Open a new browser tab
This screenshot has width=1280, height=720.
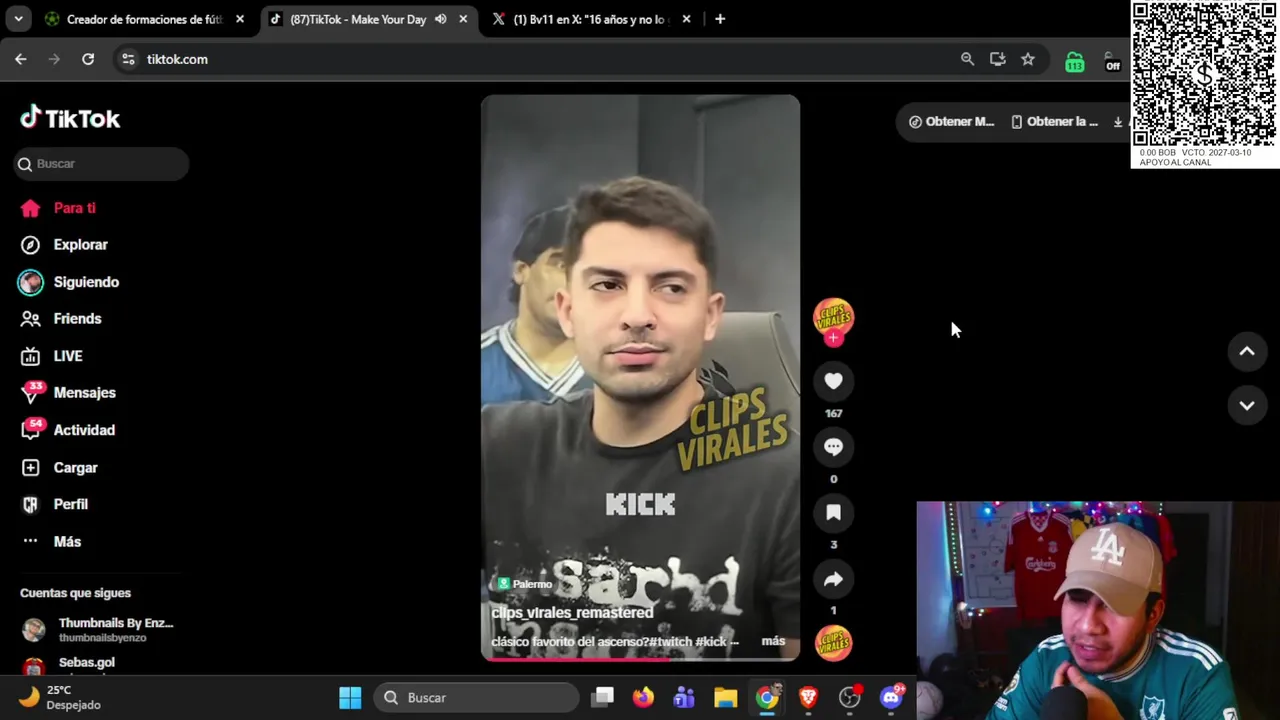pyautogui.click(x=720, y=19)
